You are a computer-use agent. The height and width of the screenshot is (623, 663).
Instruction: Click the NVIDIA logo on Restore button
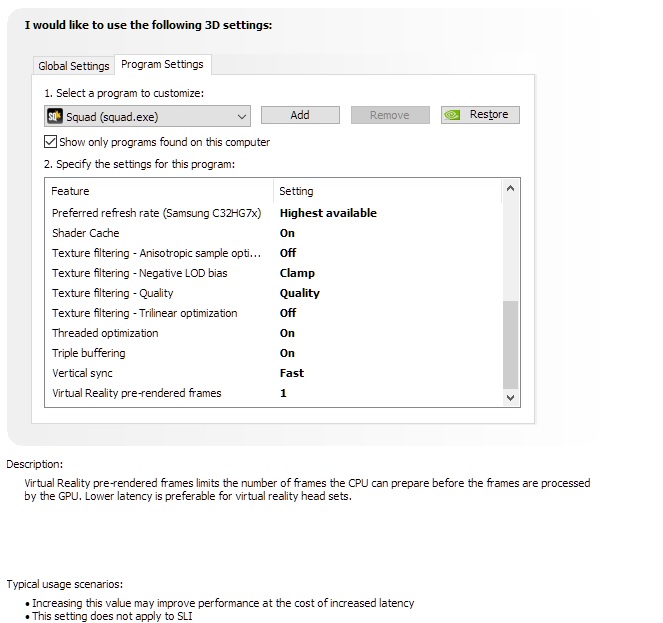pyautogui.click(x=454, y=115)
